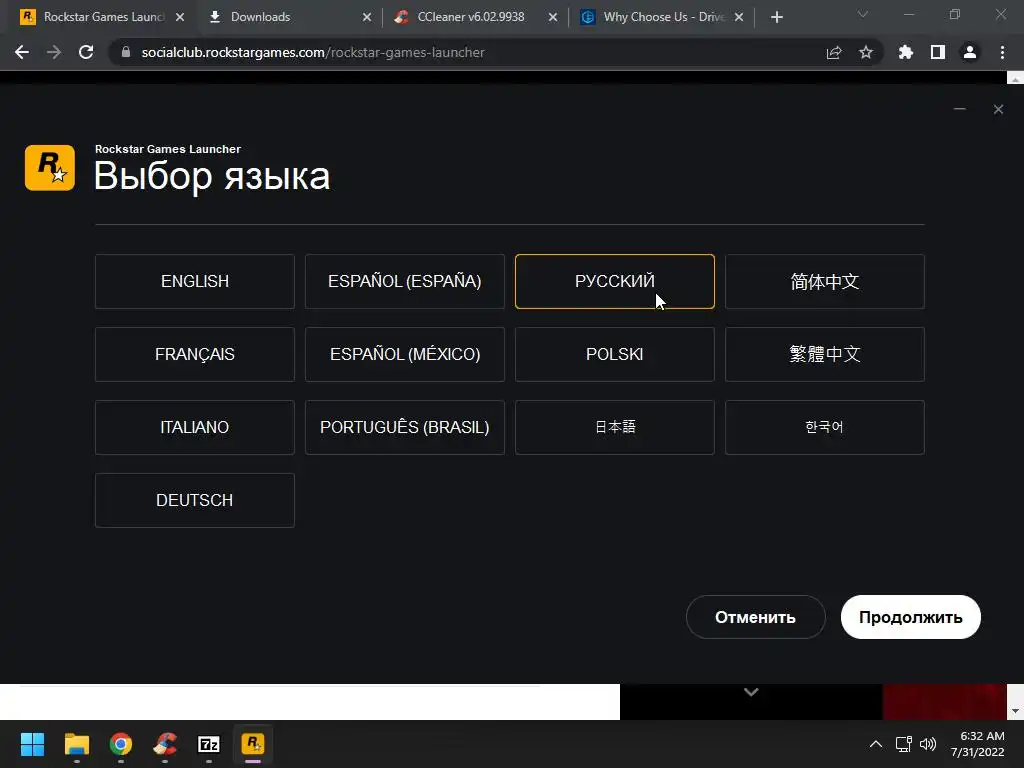This screenshot has height=768, width=1024.
Task: Share this page icon
Action: (834, 52)
